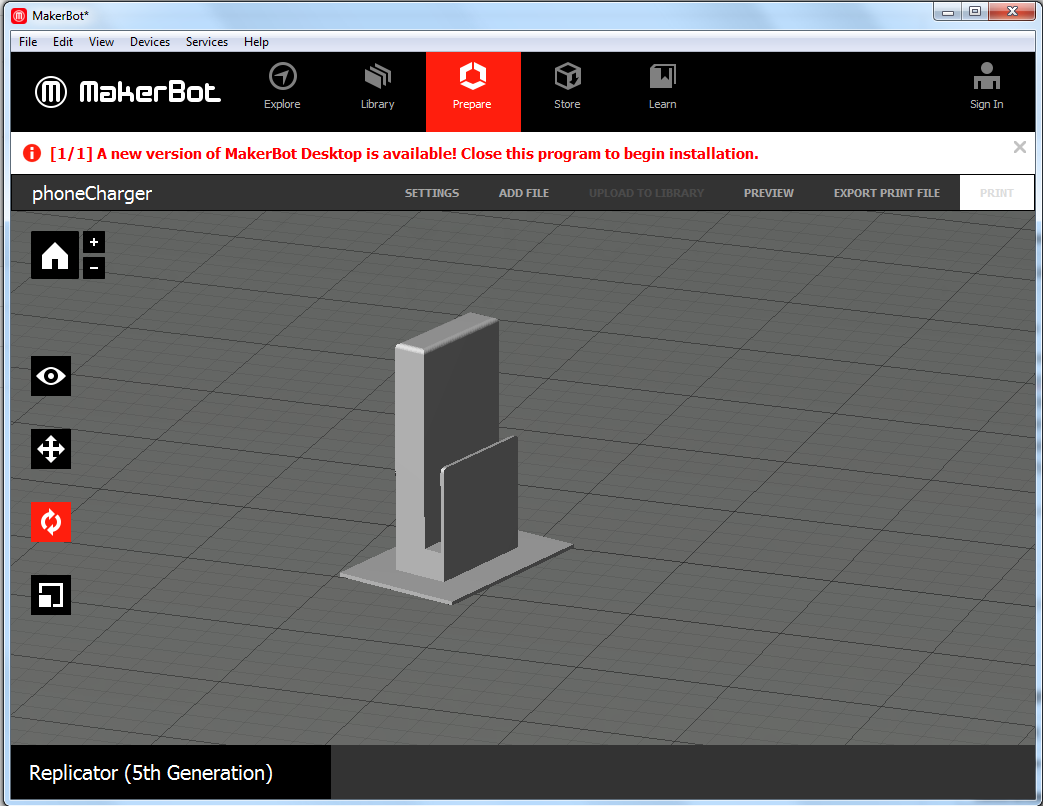
Task: Click Replicator (5th Generation) device label
Action: [151, 773]
